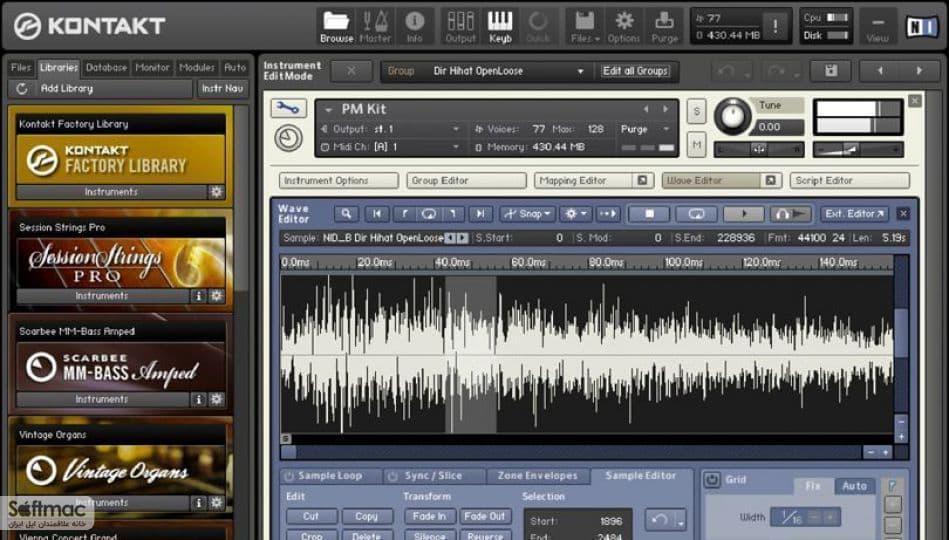Go to previous instrument in rack header
Viewport: 949px width, 540px height.
(880, 71)
